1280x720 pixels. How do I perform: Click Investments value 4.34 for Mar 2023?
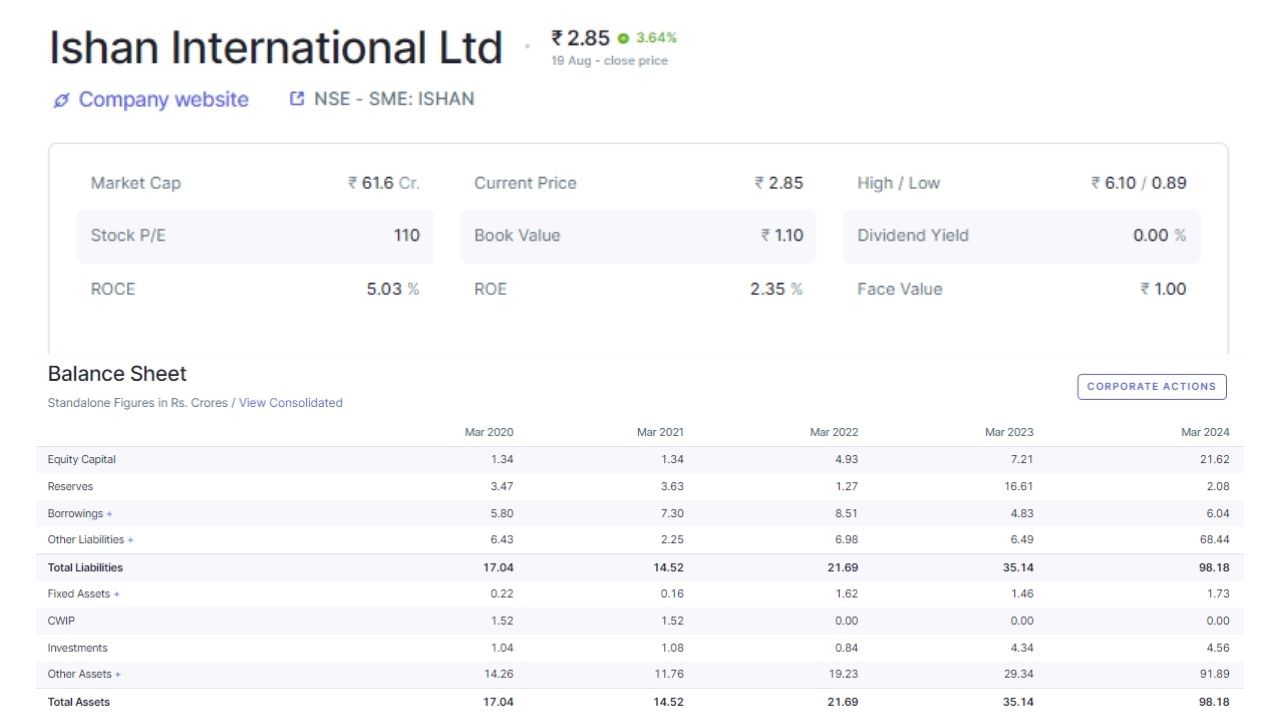point(1021,648)
